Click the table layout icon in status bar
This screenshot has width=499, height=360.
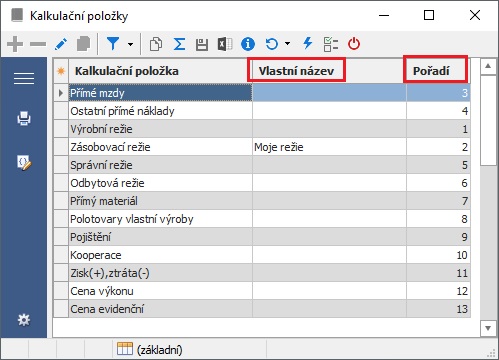click(x=125, y=349)
